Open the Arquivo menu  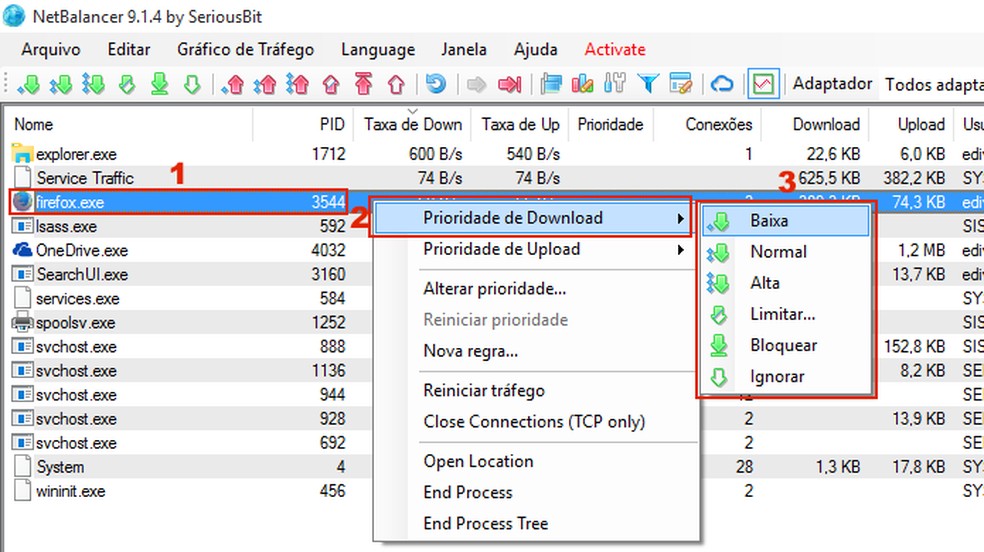pyautogui.click(x=51, y=50)
